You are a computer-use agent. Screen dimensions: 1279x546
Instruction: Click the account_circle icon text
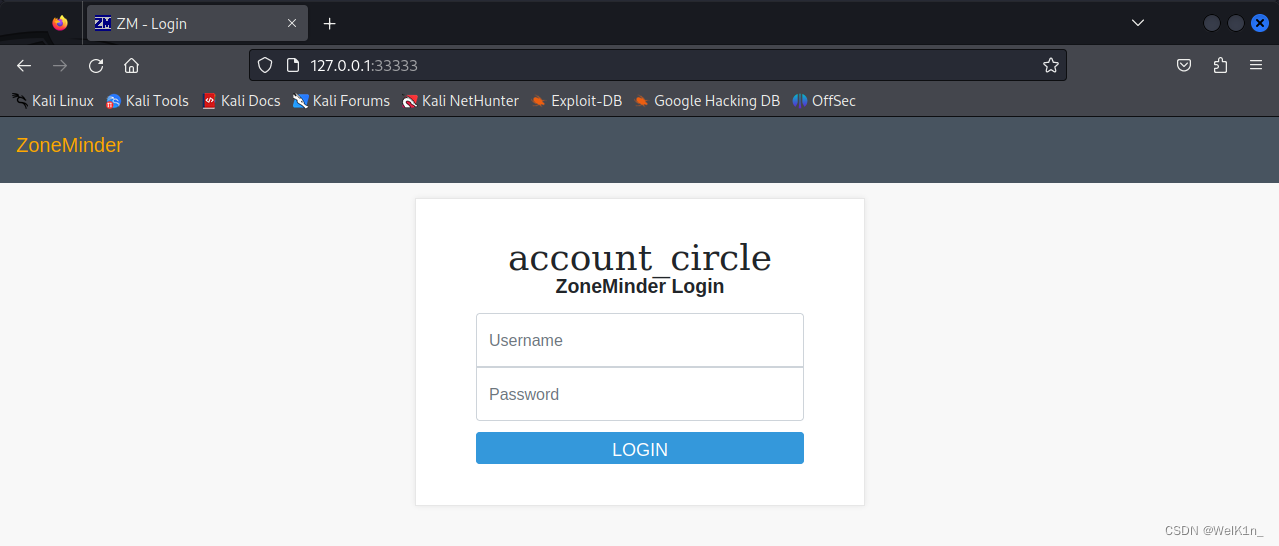point(640,258)
